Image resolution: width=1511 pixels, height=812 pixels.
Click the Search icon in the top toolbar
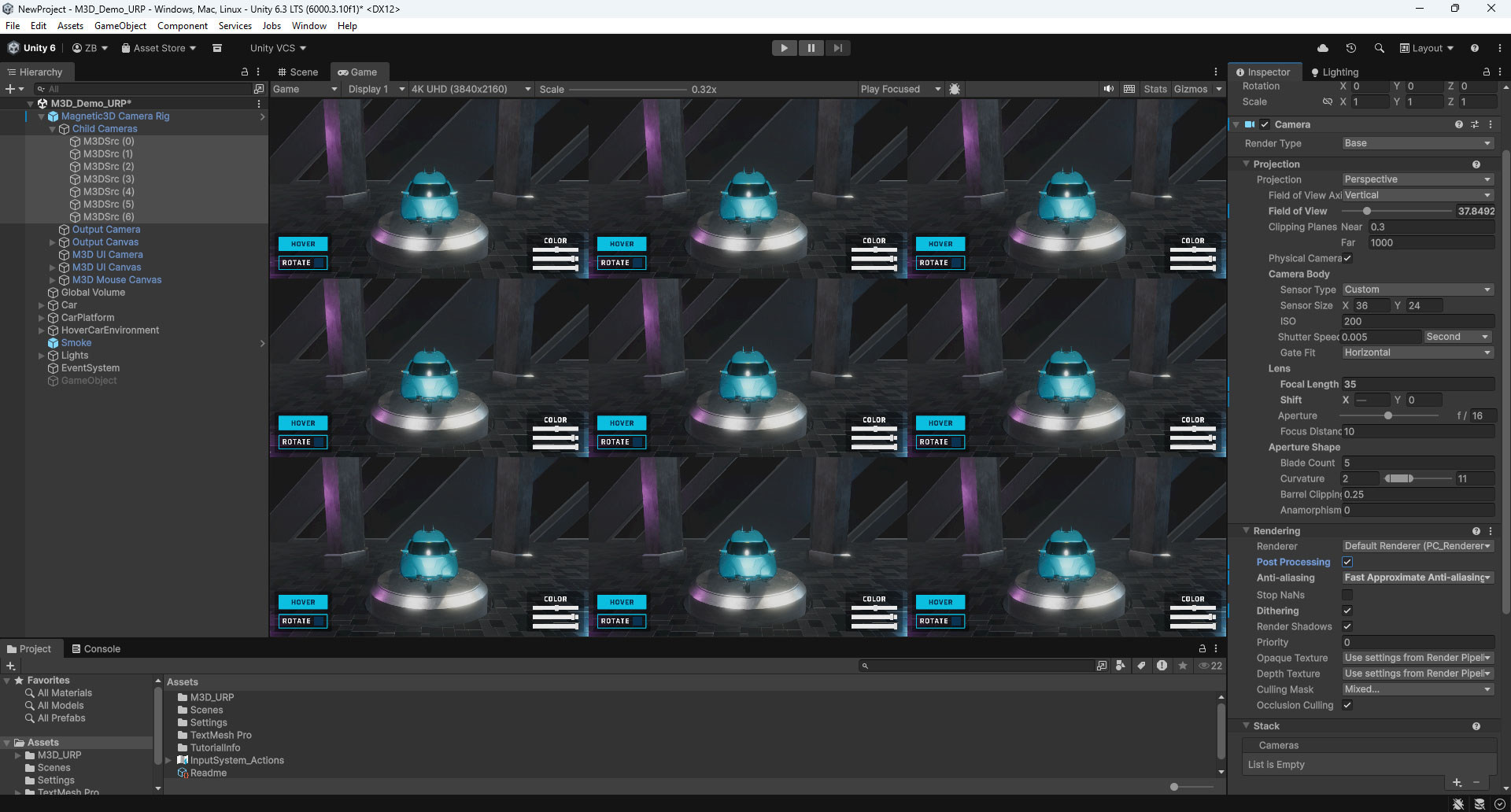[x=1380, y=48]
